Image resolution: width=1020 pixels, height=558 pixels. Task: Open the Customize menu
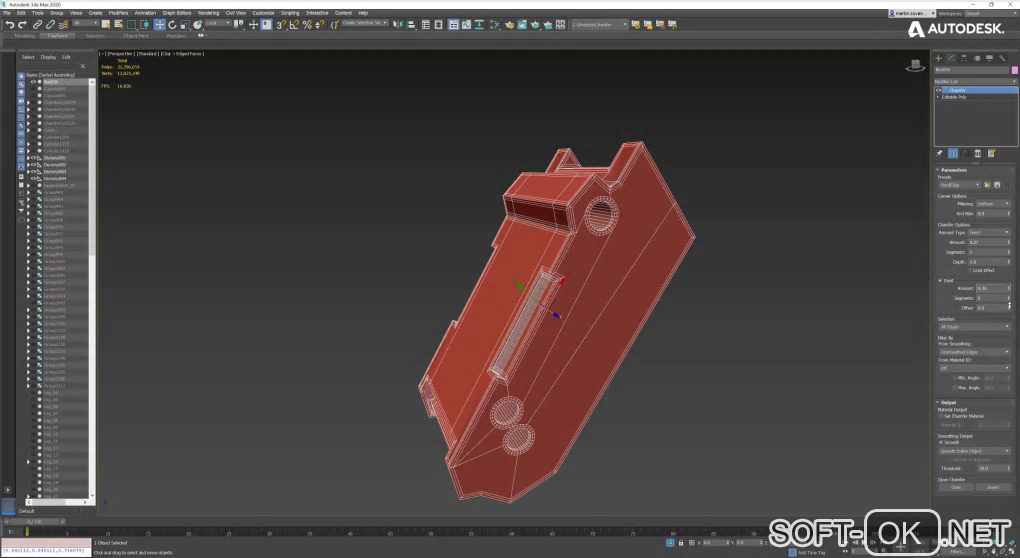pyautogui.click(x=263, y=13)
